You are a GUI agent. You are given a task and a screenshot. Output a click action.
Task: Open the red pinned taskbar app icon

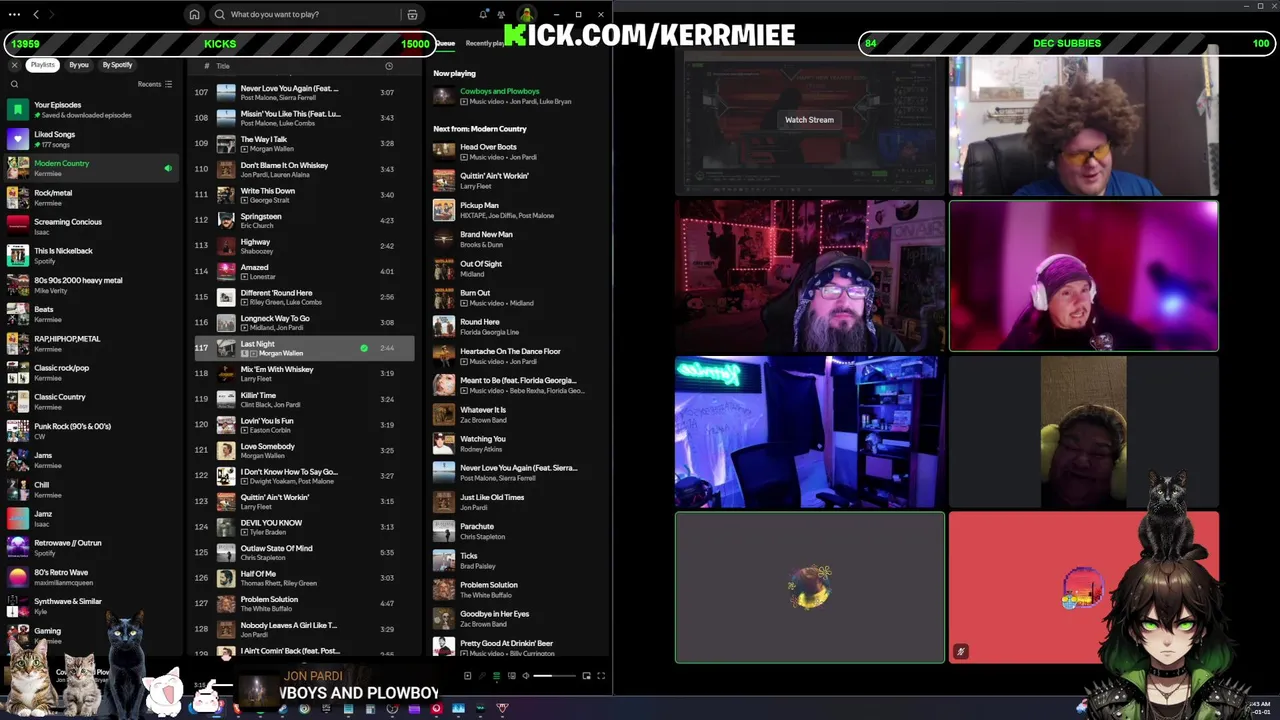(436, 709)
